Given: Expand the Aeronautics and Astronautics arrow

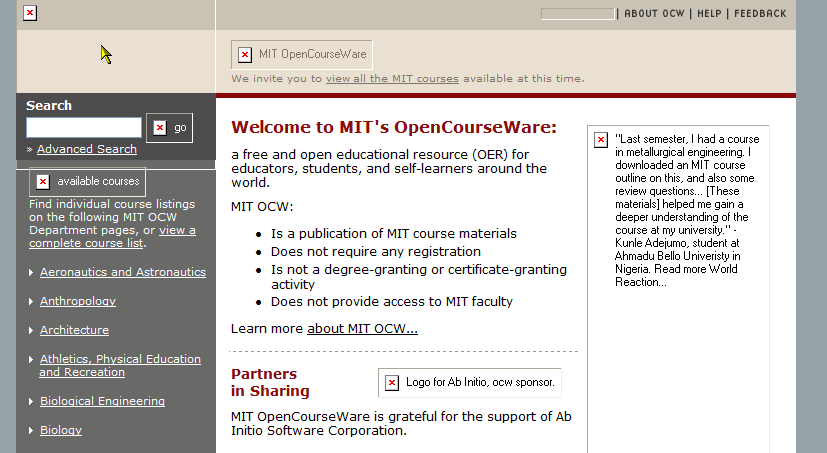Looking at the screenshot, I should (x=31, y=273).
